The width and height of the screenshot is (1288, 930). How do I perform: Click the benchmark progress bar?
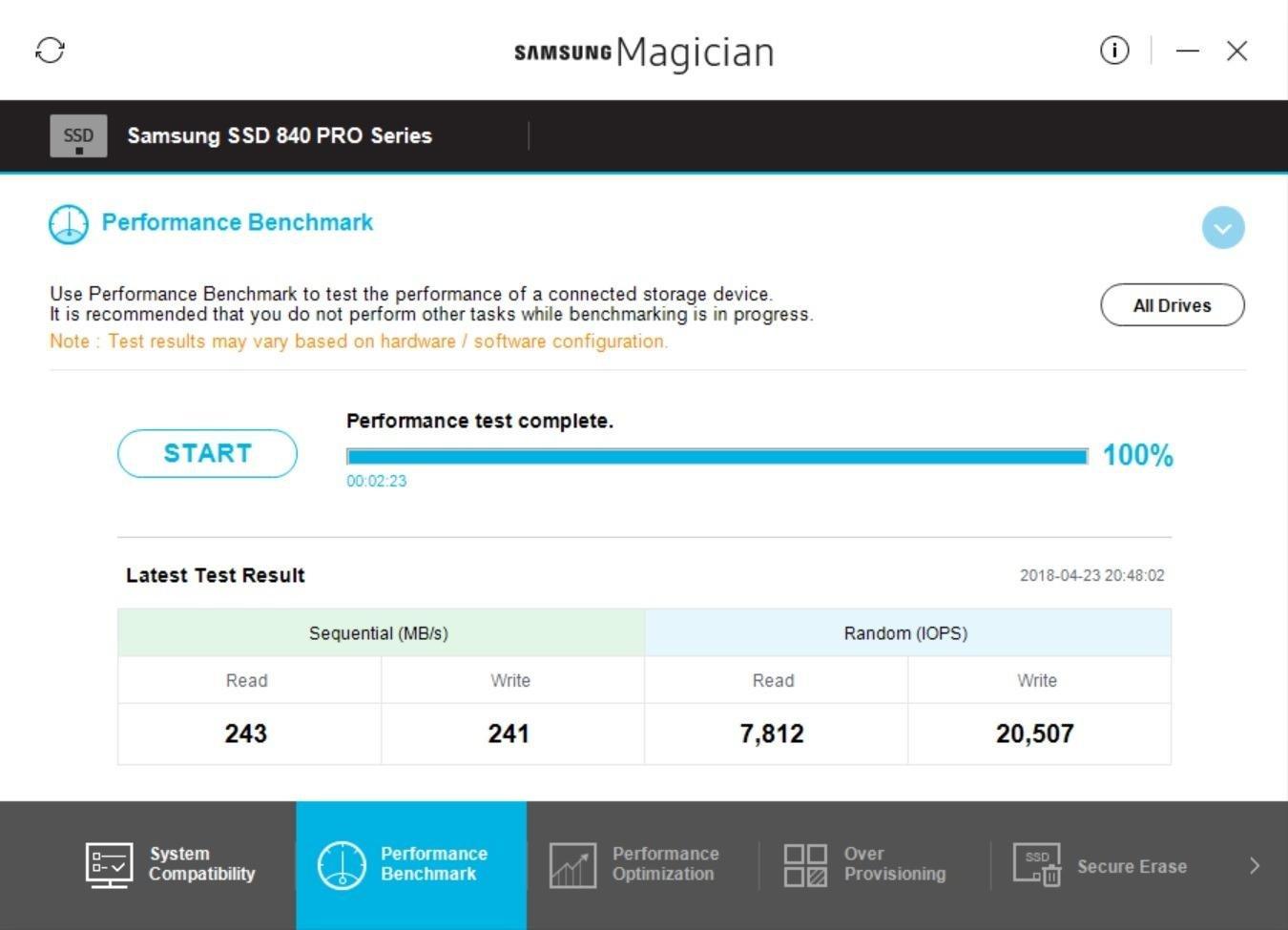(717, 457)
